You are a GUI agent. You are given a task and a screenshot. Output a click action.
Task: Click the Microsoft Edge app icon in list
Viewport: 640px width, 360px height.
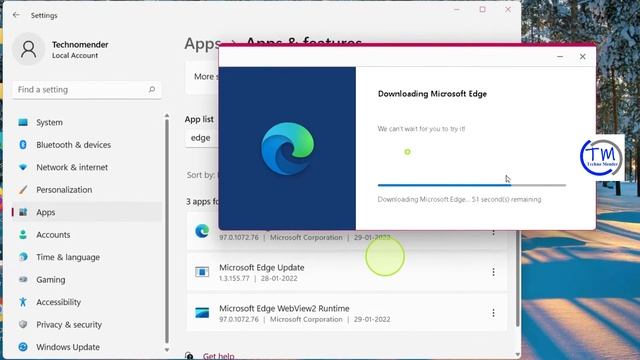click(x=202, y=231)
